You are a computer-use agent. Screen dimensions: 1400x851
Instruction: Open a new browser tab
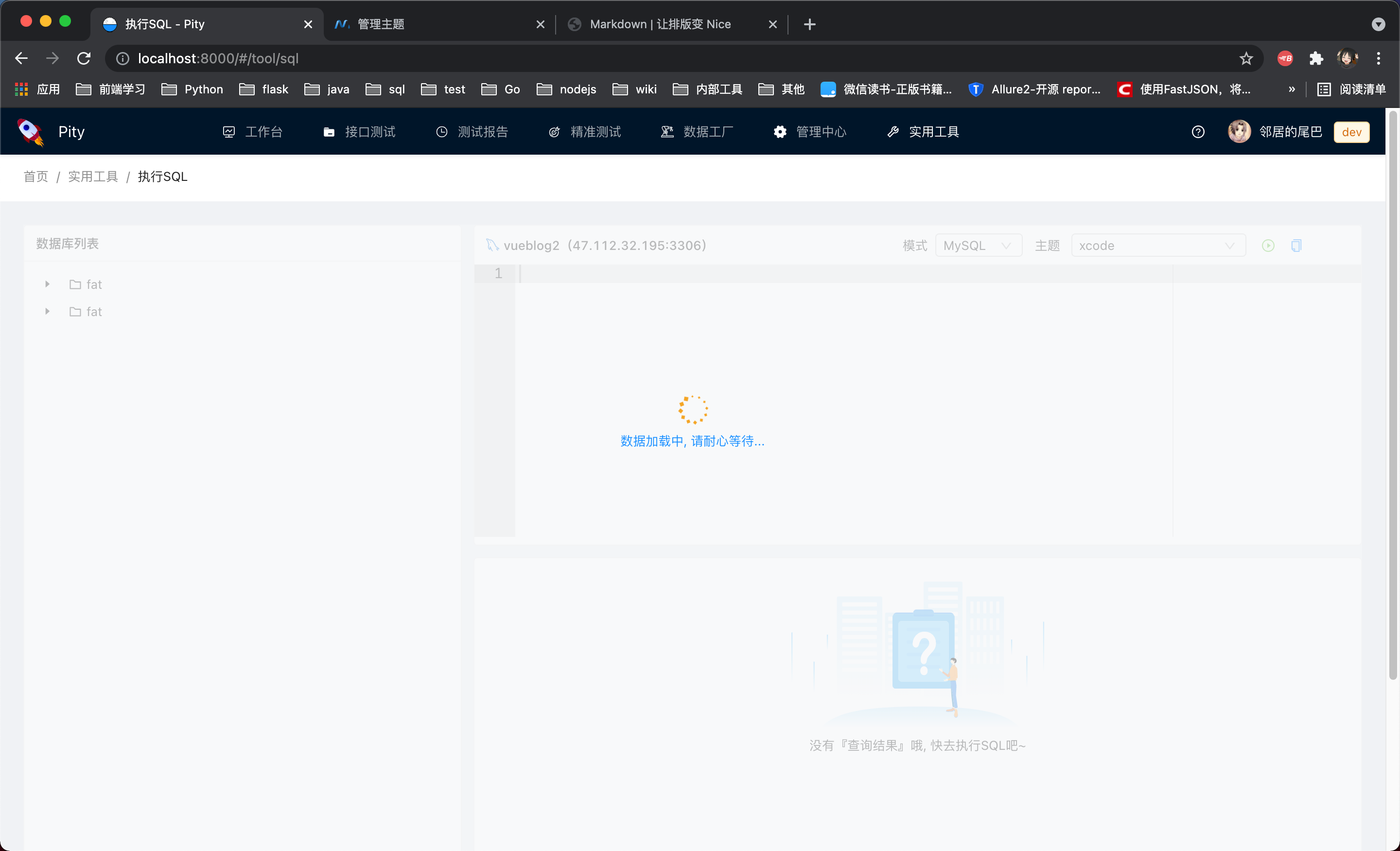coord(810,24)
